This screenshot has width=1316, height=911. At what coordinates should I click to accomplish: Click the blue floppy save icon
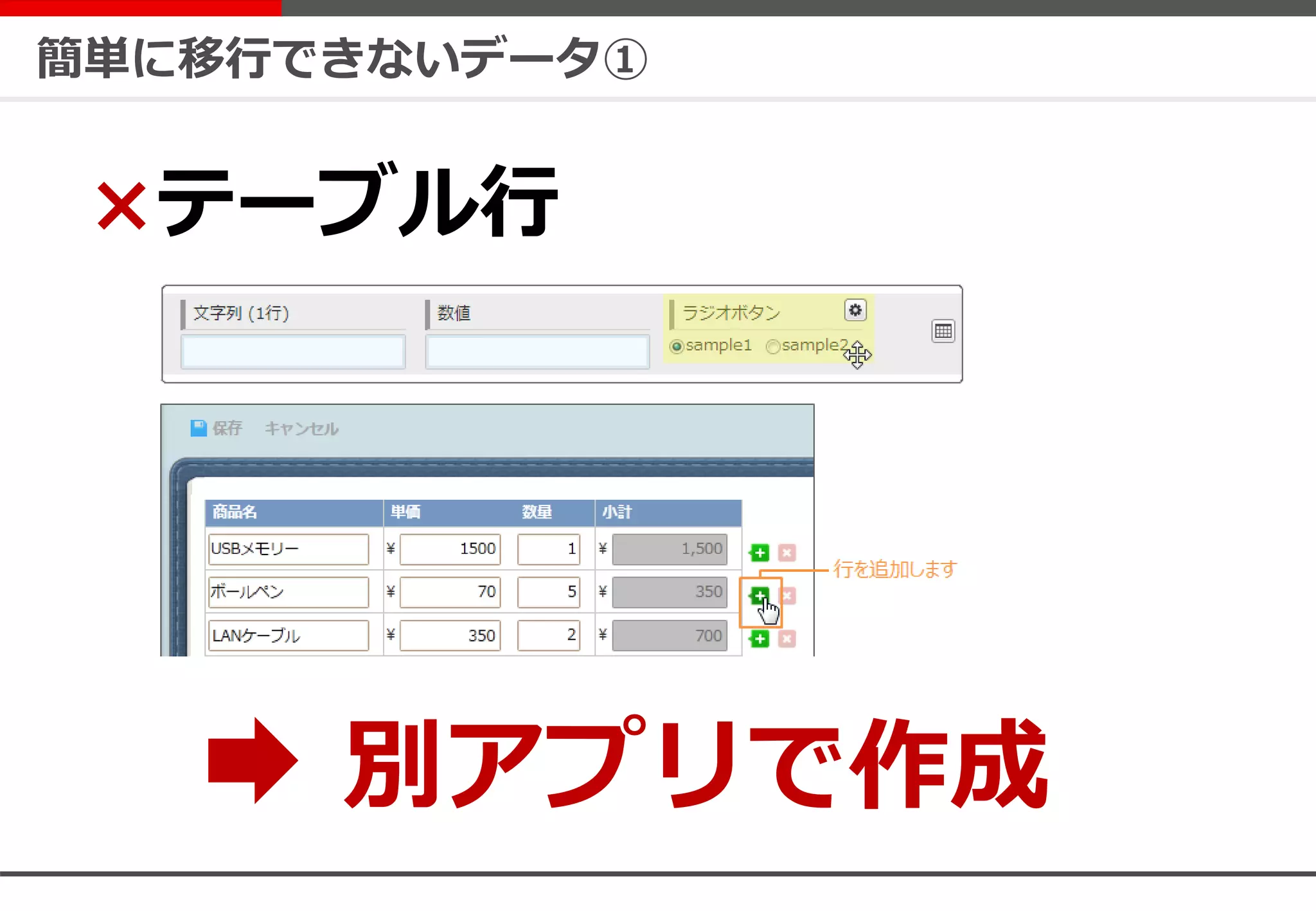tap(199, 428)
